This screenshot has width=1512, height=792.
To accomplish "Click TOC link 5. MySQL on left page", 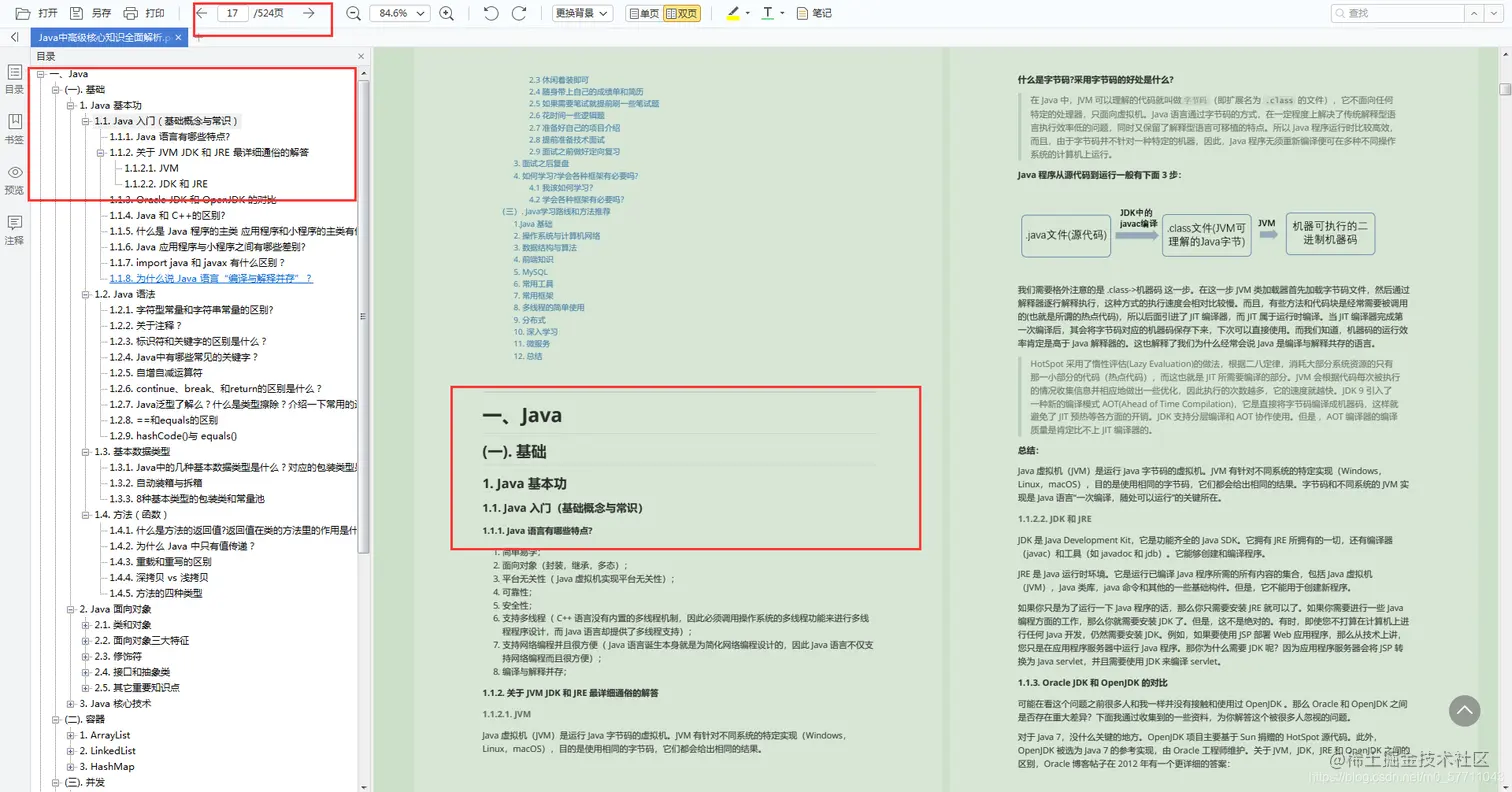I will coord(531,271).
